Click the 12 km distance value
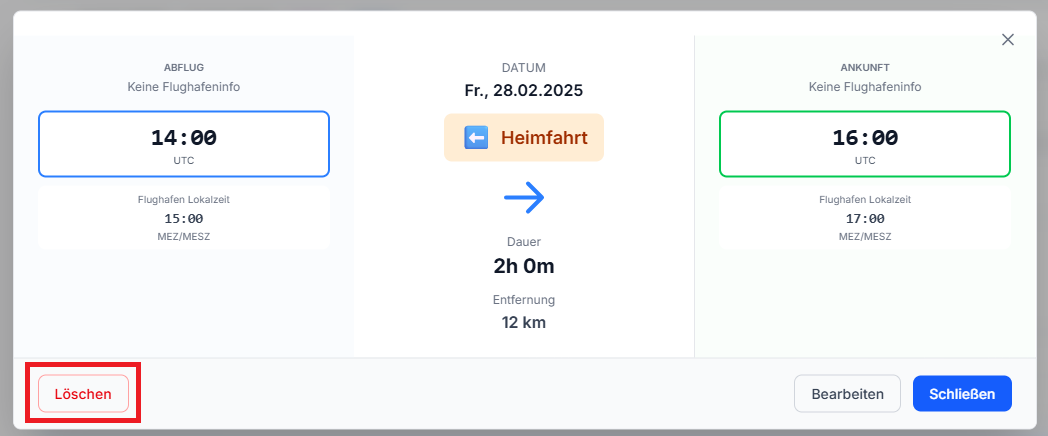This screenshot has width=1048, height=436. click(524, 322)
